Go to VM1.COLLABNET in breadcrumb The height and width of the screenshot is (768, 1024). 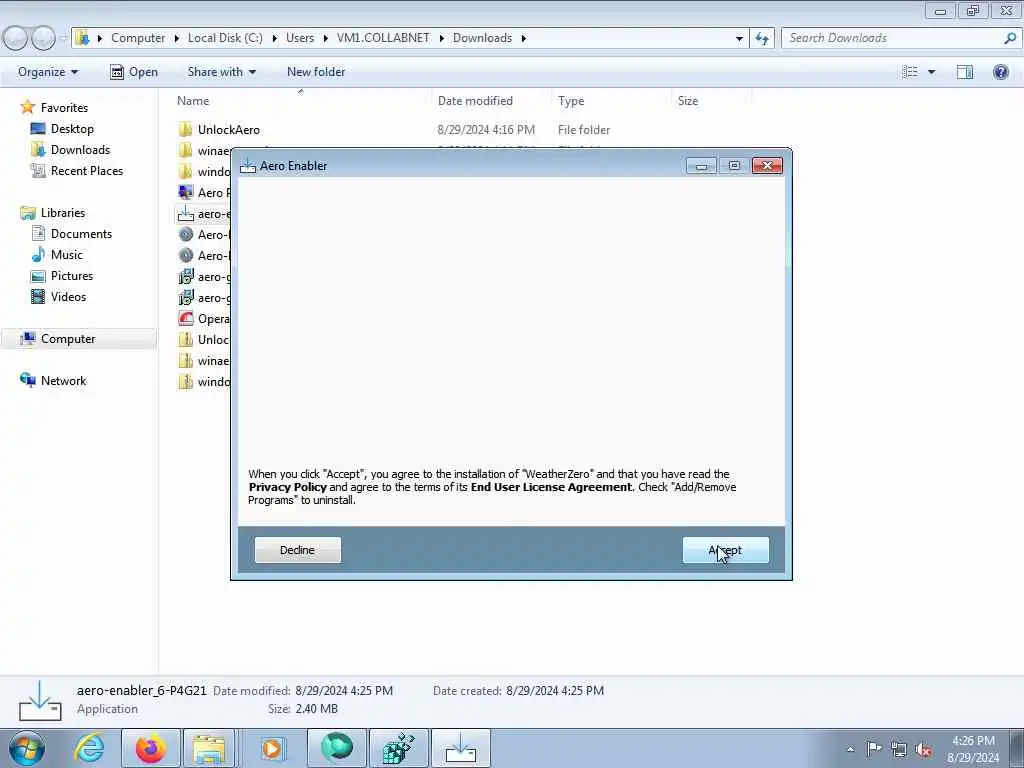point(383,38)
